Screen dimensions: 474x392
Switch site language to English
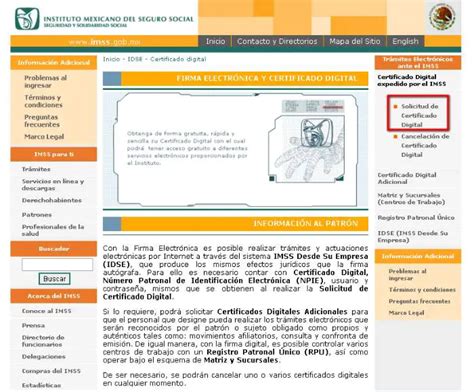coord(405,41)
